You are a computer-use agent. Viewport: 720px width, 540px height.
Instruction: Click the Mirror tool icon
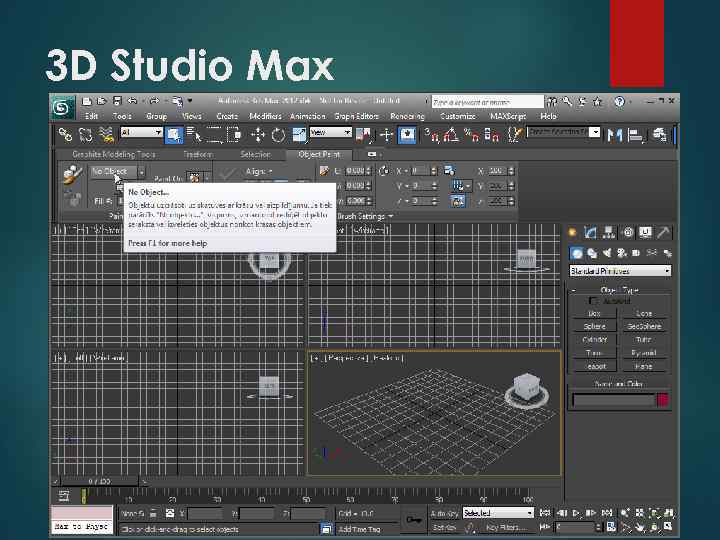pyautogui.click(x=614, y=135)
